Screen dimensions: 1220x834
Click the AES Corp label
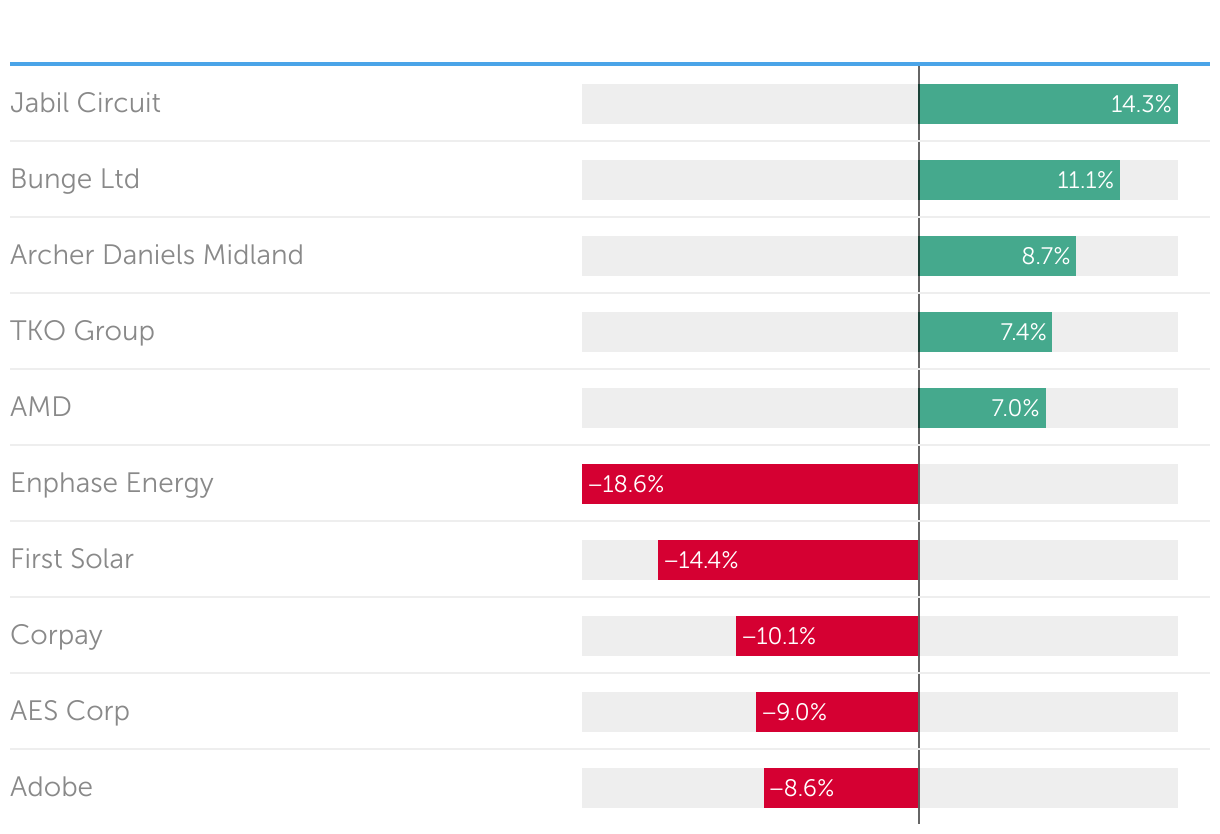[x=70, y=711]
